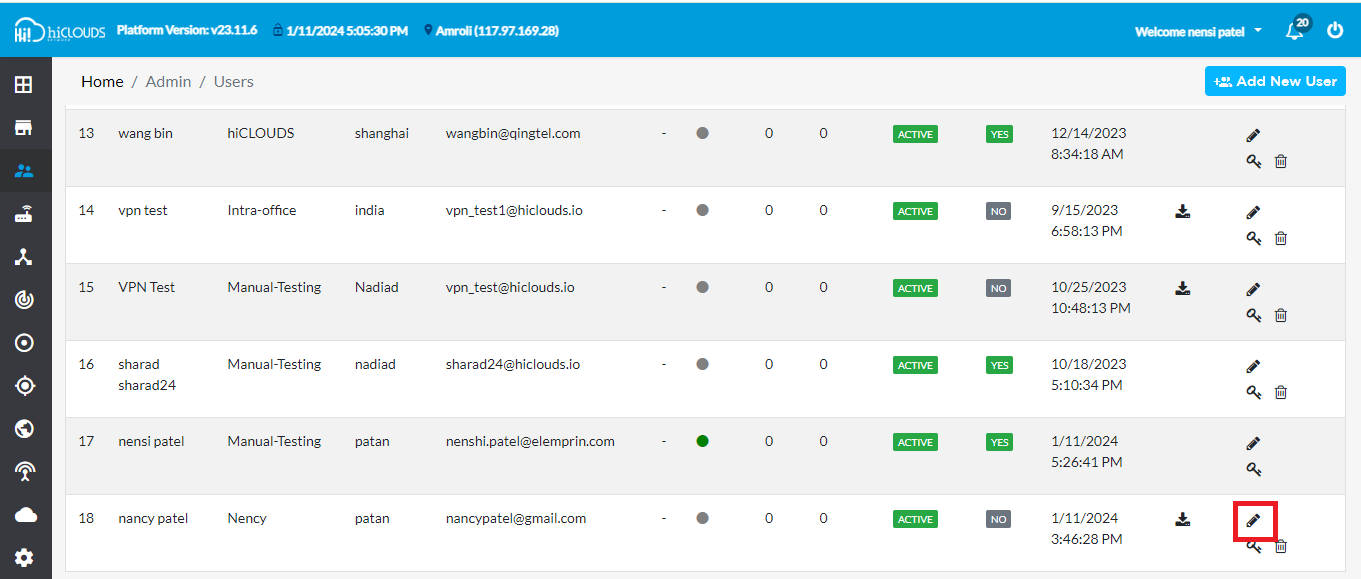Click Platform Version v23.11.6 text

tap(187, 30)
